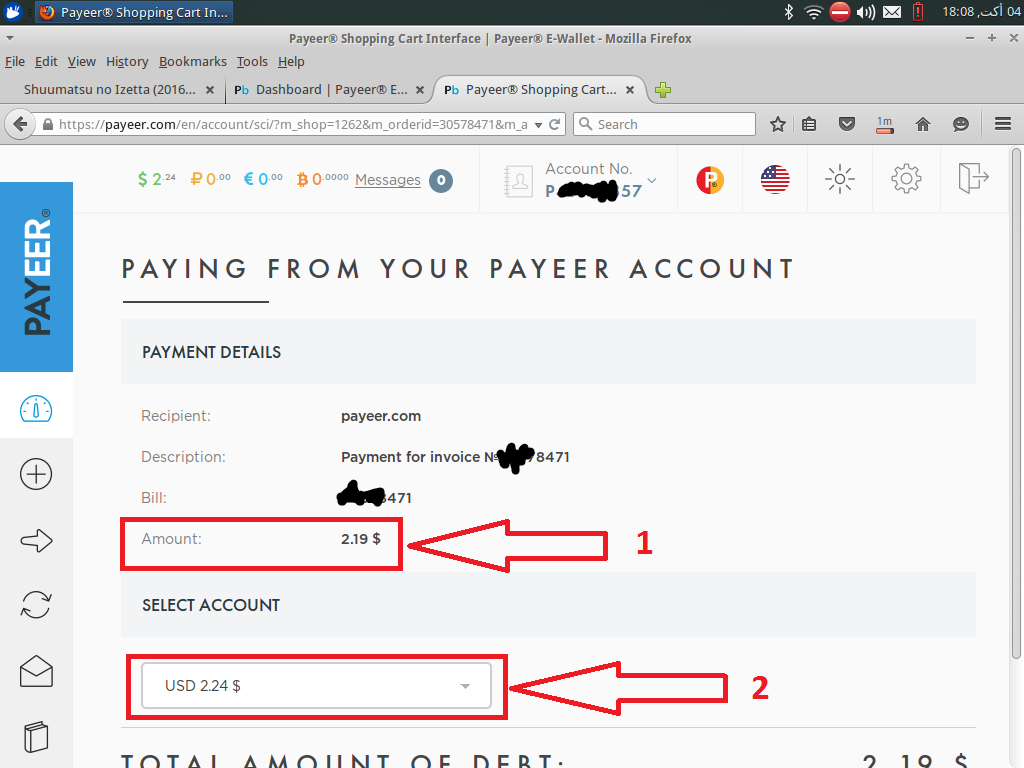This screenshot has height=768, width=1024.
Task: Click the recipient payeer.com text
Action: tap(381, 416)
